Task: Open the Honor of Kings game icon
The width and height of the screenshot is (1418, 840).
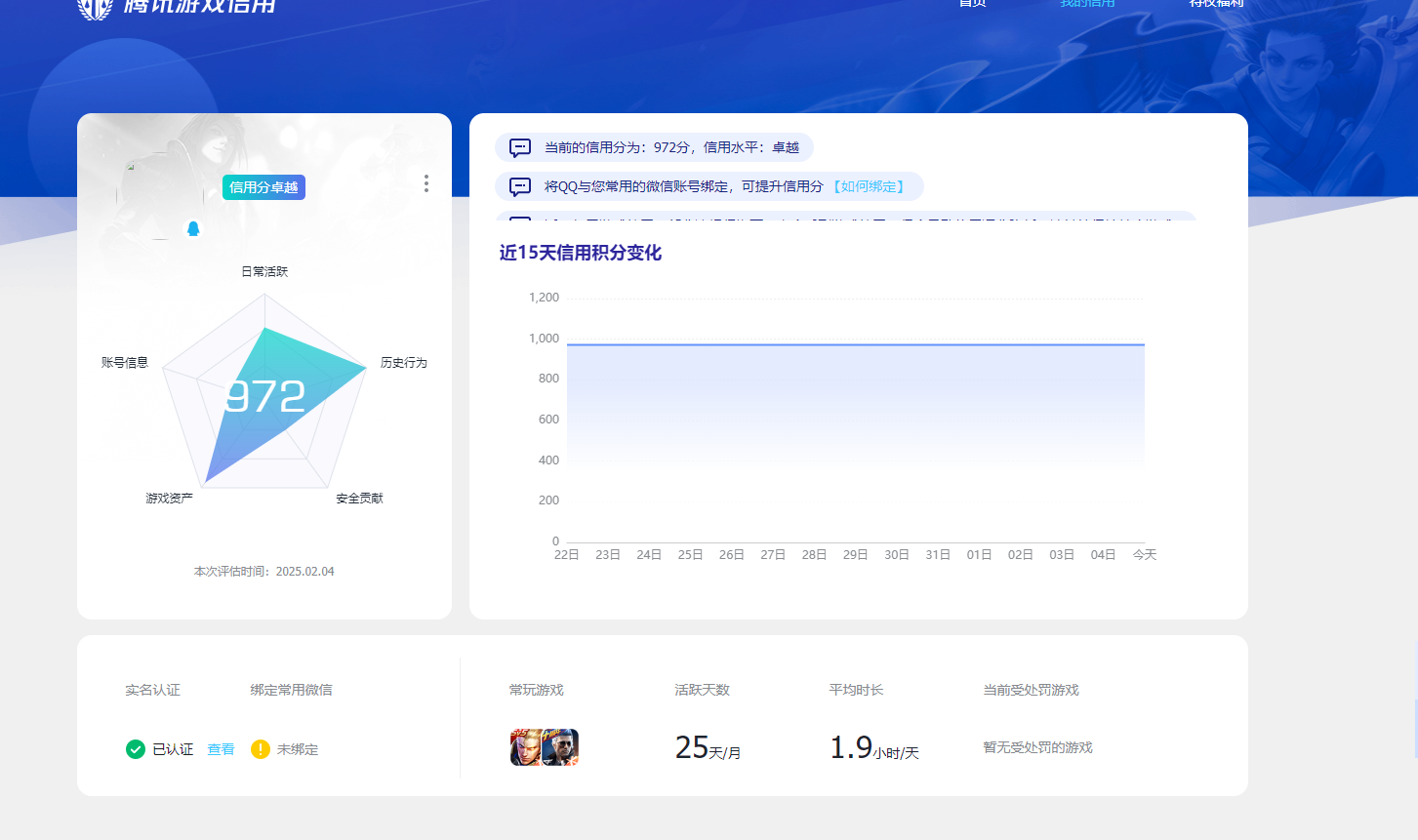Action: pos(527,747)
